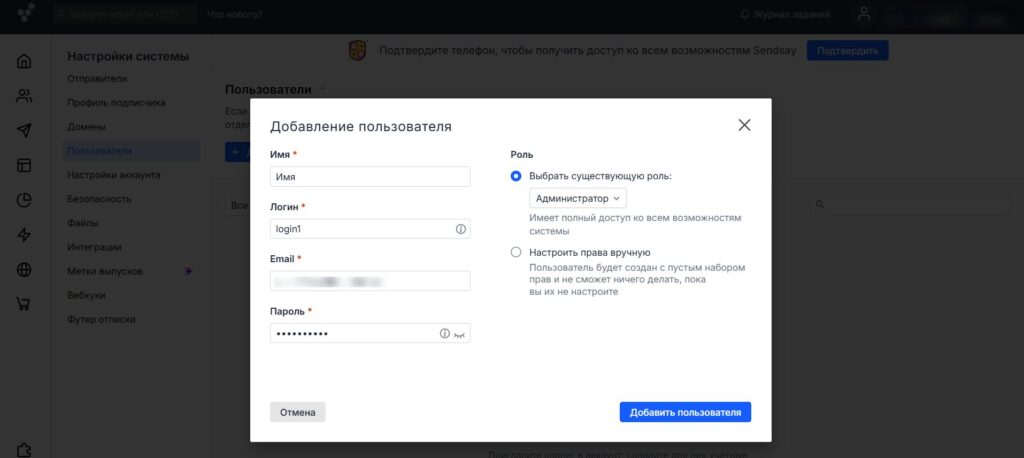Open the Campaigns paper plane icon
Screen dimensions: 1024x458
(x=24, y=131)
